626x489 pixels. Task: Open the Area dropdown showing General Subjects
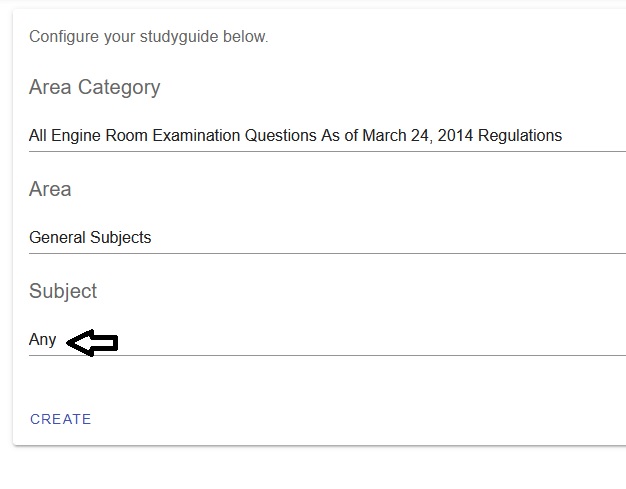coord(327,238)
